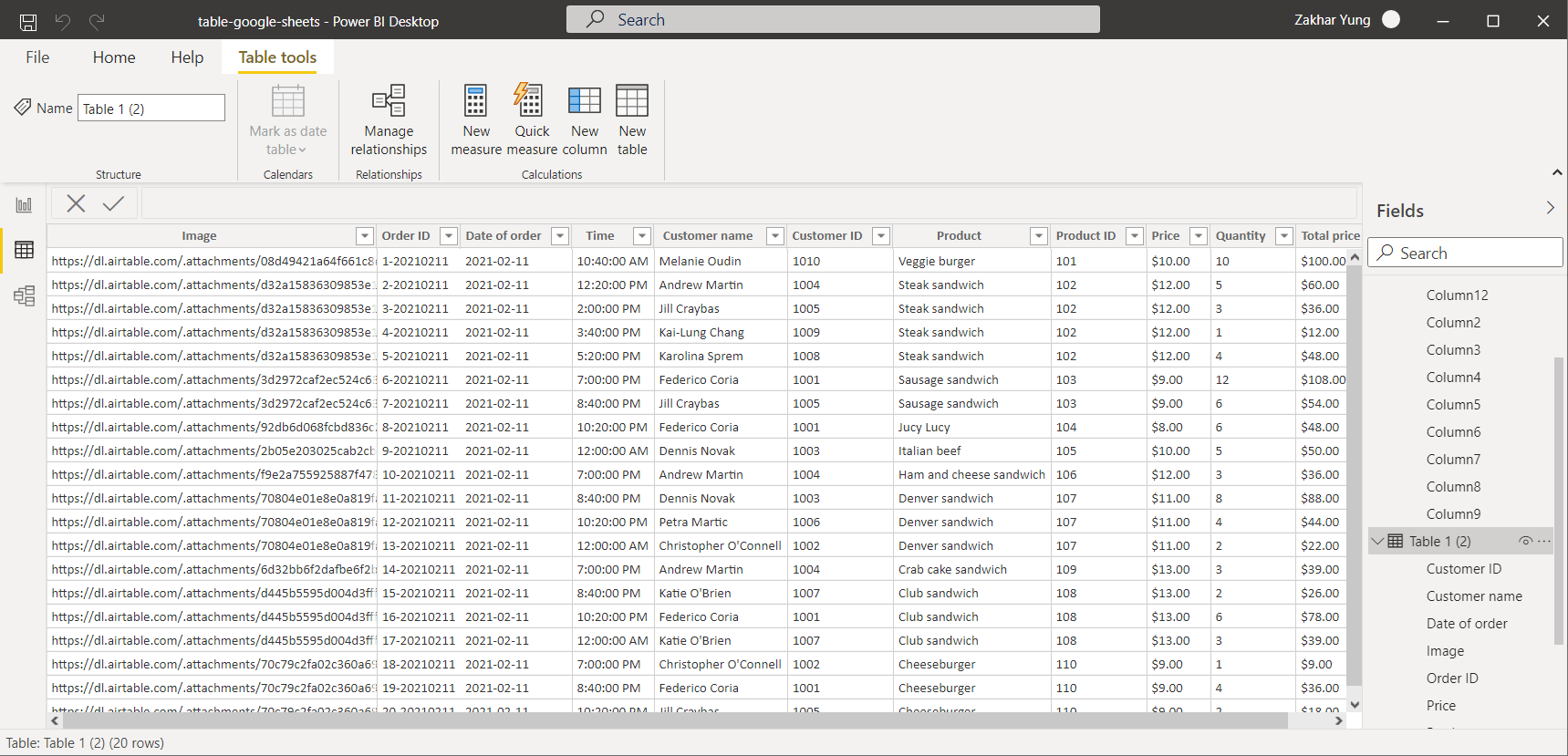Click the Total price column header
The width and height of the screenshot is (1568, 756).
tap(1330, 235)
